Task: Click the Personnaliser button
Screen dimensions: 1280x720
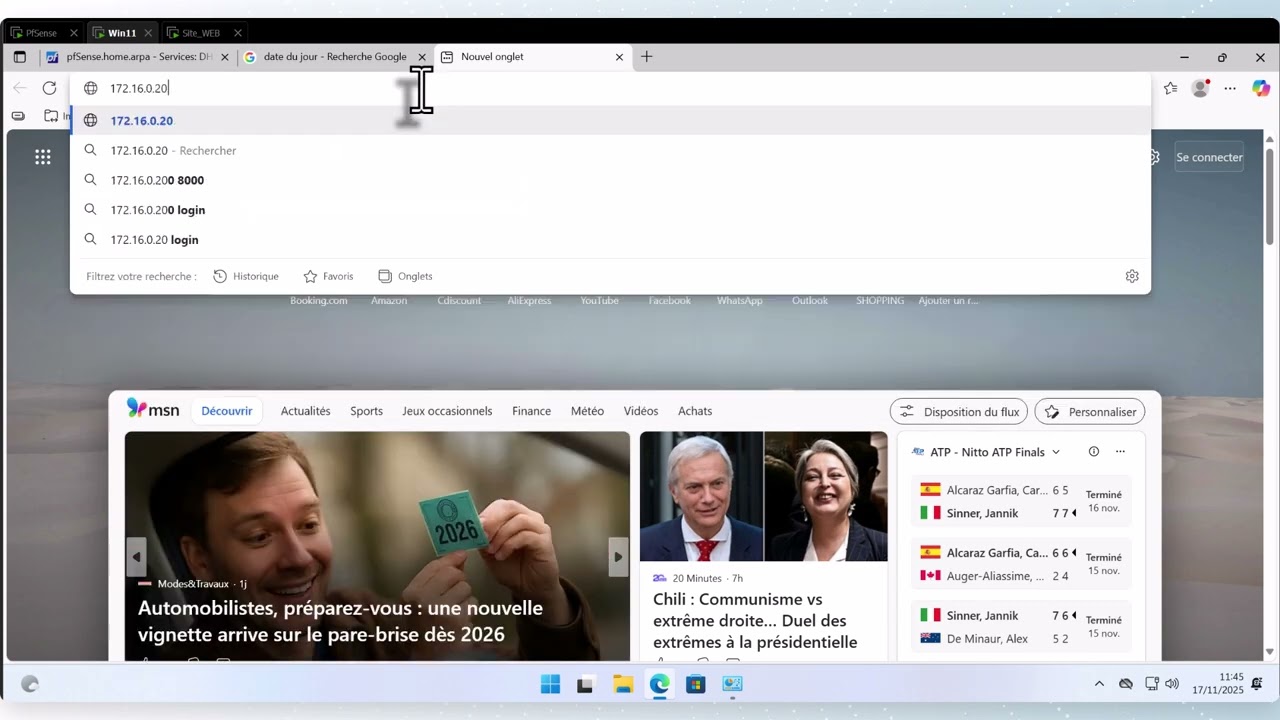Action: [x=1090, y=411]
